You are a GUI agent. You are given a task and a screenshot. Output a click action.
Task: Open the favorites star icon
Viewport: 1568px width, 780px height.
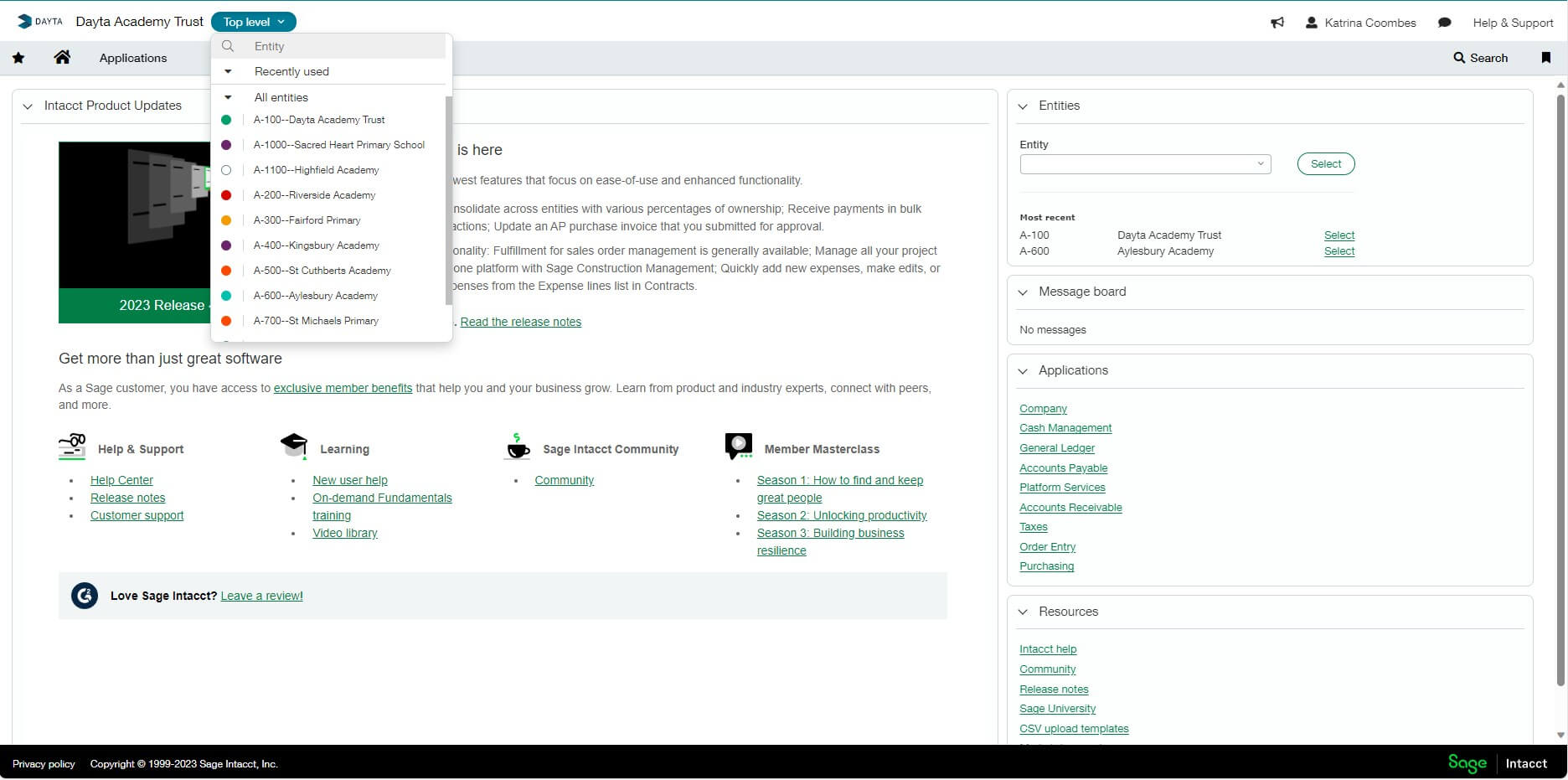coord(18,58)
